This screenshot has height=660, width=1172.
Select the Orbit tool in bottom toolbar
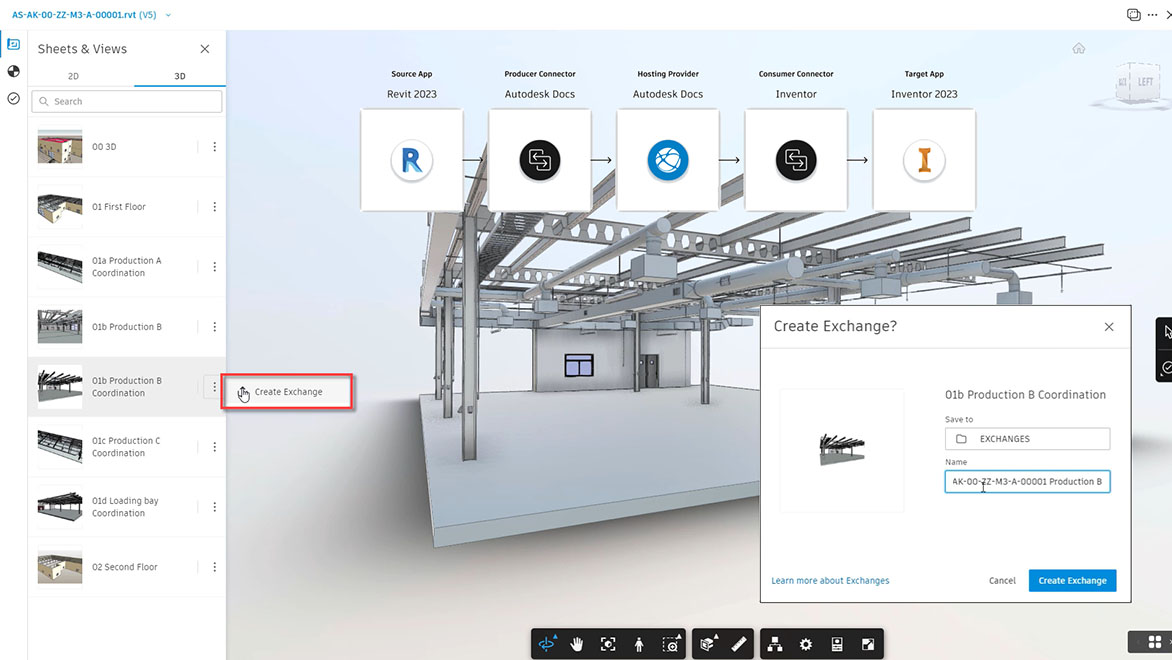pos(547,644)
